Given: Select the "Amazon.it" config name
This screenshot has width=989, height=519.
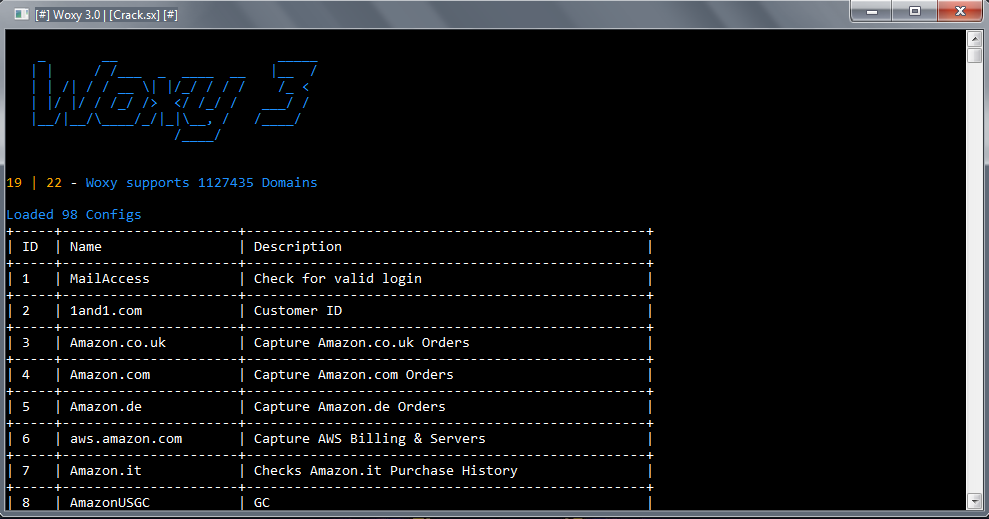Looking at the screenshot, I should point(106,471).
